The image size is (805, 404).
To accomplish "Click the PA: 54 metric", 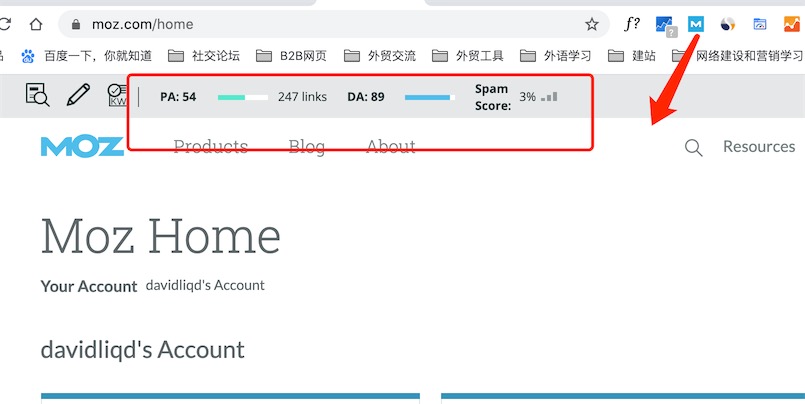I will coord(178,97).
